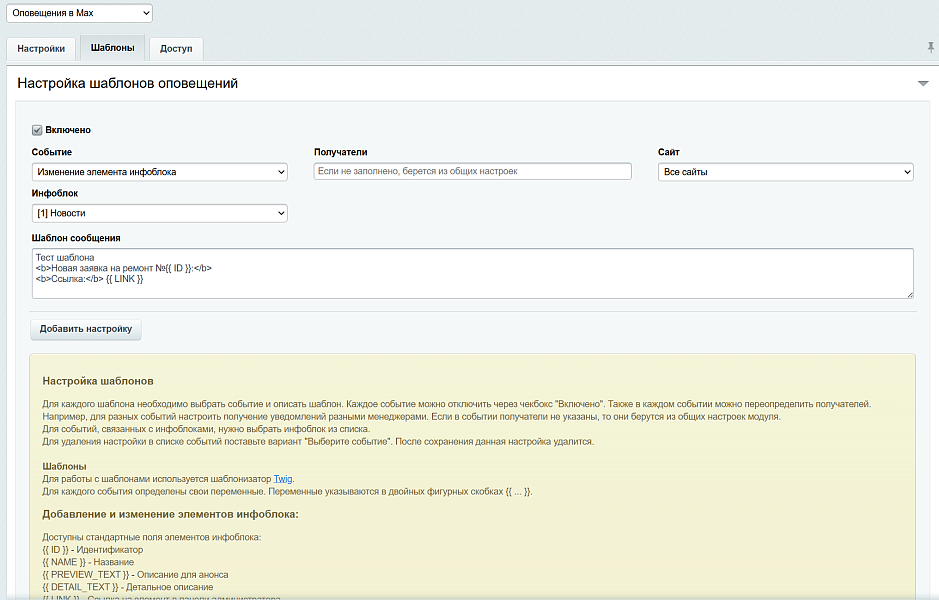Viewport: 939px width, 600px height.
Task: Open the Доступ tab
Action: [176, 48]
